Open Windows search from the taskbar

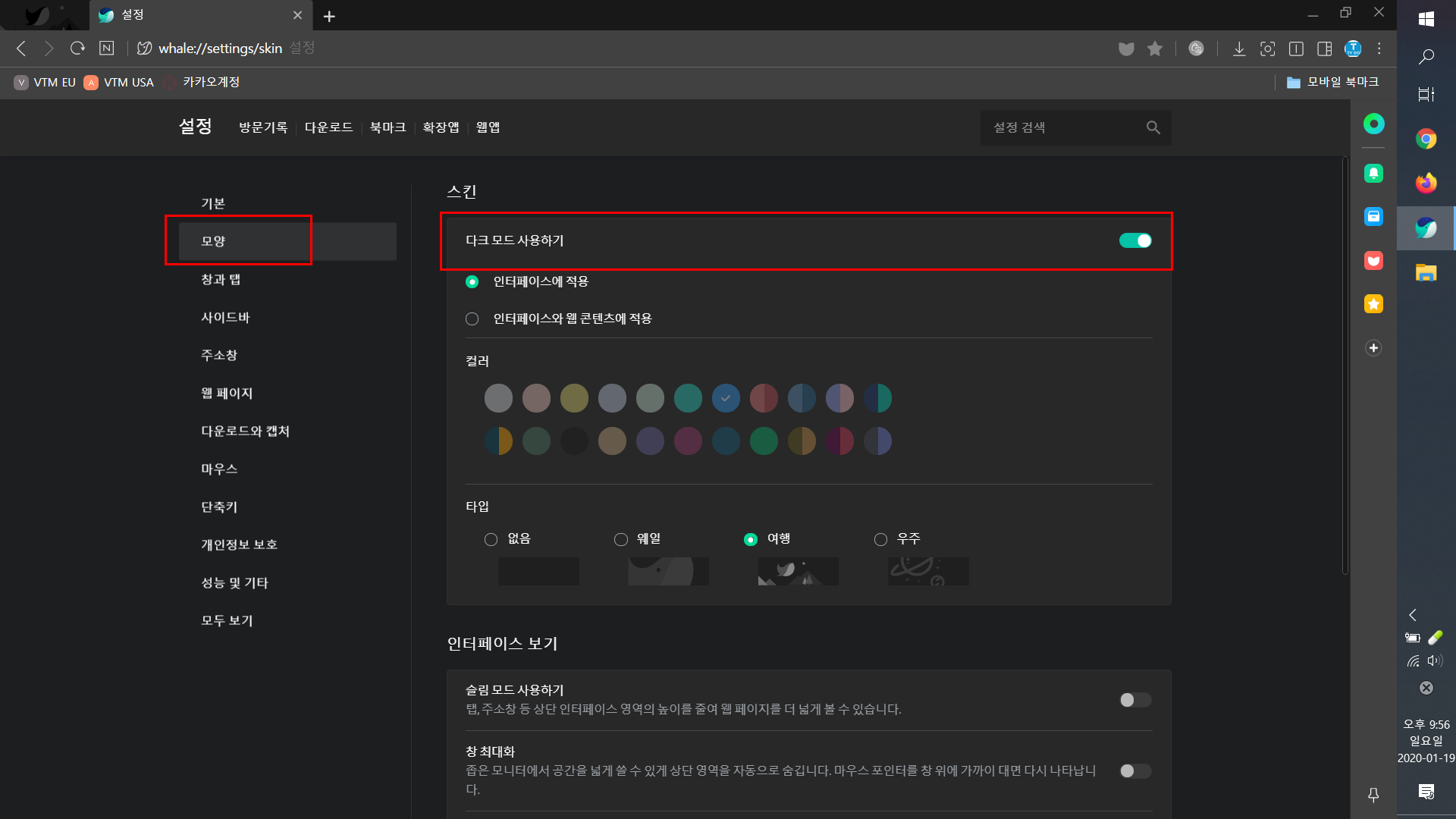pos(1426,57)
